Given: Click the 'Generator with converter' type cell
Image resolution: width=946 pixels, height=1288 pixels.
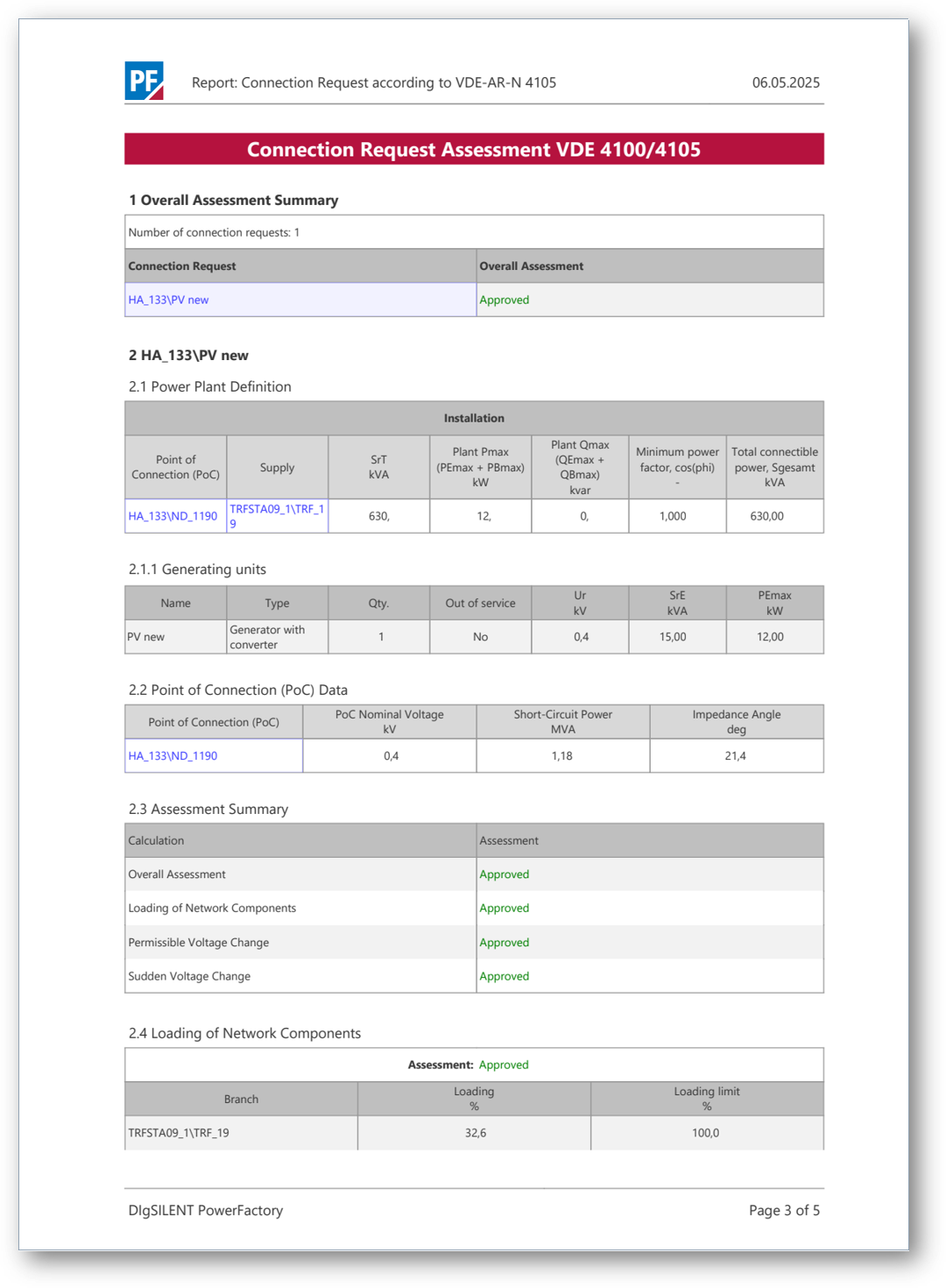Looking at the screenshot, I should pyautogui.click(x=267, y=637).
